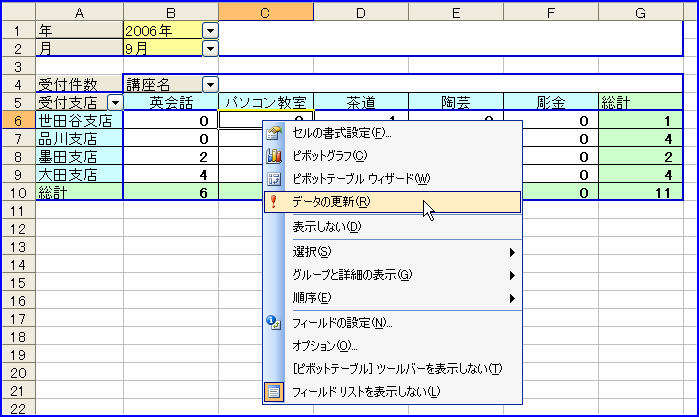Click the 英会話 column header cell
Screen dimensions: 699x417
click(171, 102)
